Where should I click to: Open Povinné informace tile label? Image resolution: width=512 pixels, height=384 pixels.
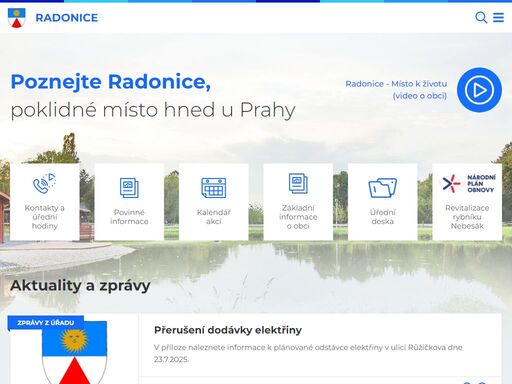[129, 217]
